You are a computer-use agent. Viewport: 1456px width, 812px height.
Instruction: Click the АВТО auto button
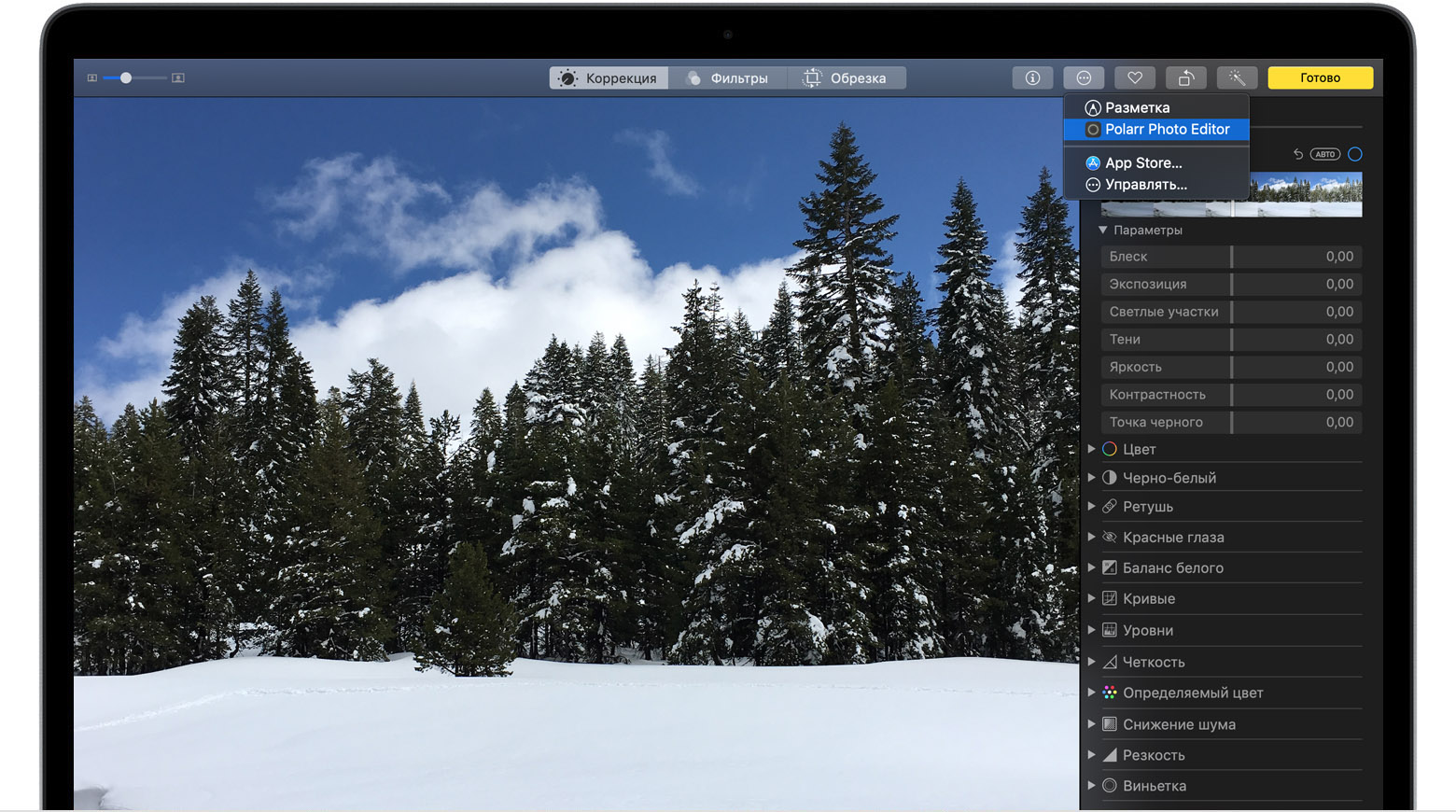pos(1325,154)
